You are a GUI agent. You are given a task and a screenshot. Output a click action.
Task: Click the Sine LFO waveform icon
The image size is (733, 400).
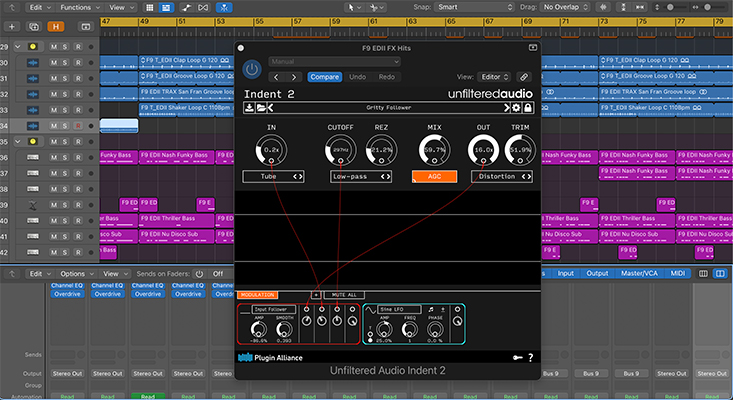click(x=370, y=309)
